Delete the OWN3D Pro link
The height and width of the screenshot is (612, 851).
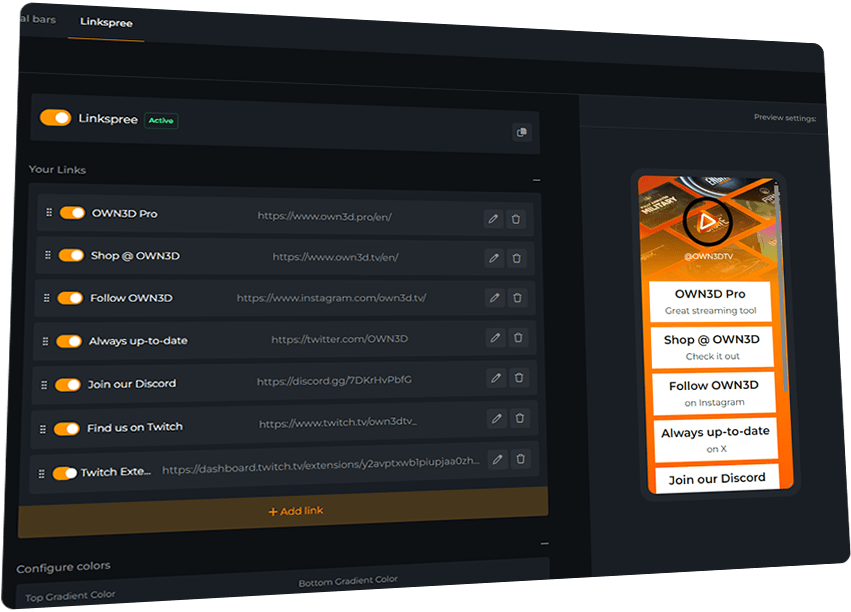click(516, 219)
